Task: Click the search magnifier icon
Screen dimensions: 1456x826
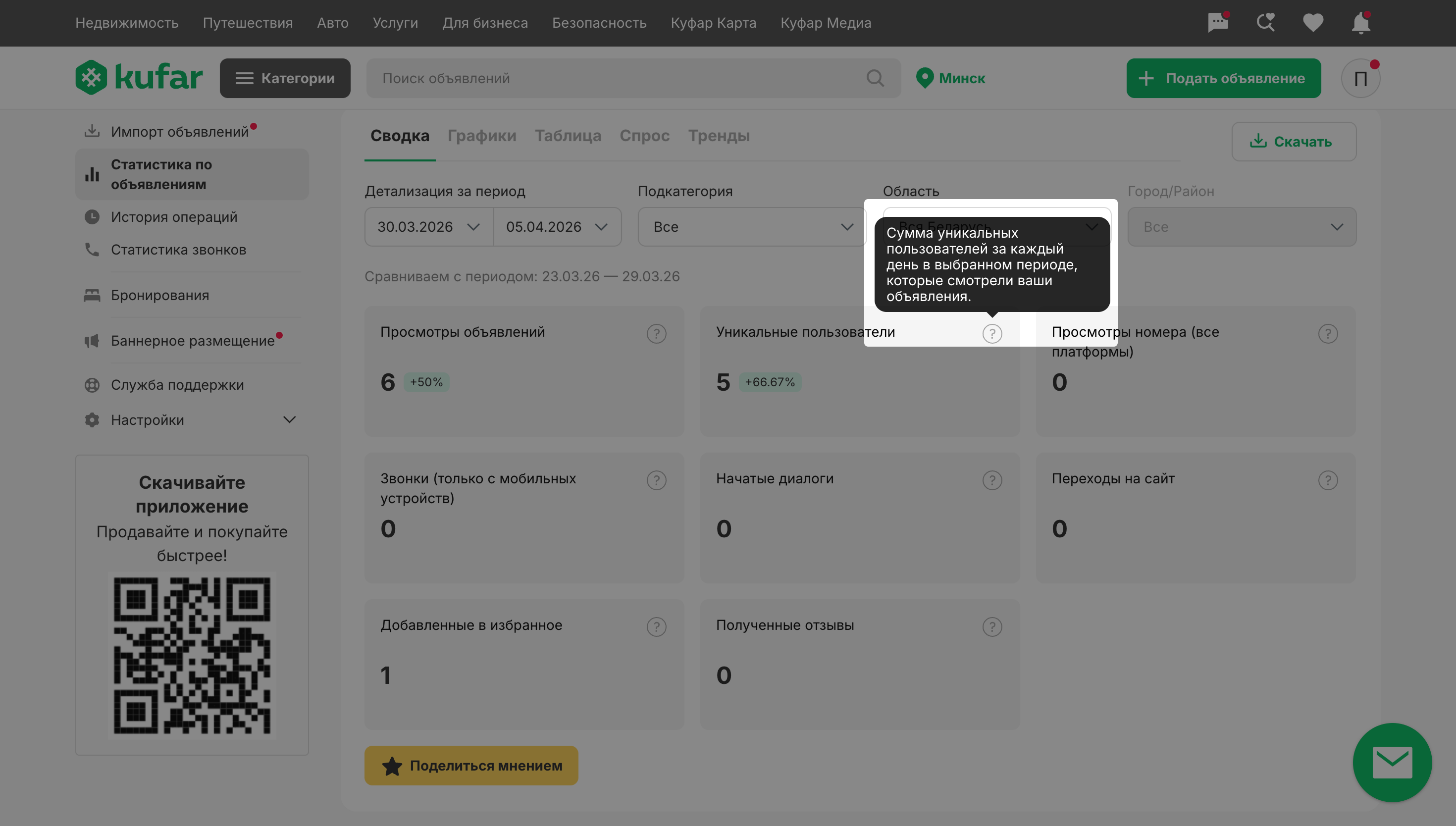Action: click(x=875, y=78)
